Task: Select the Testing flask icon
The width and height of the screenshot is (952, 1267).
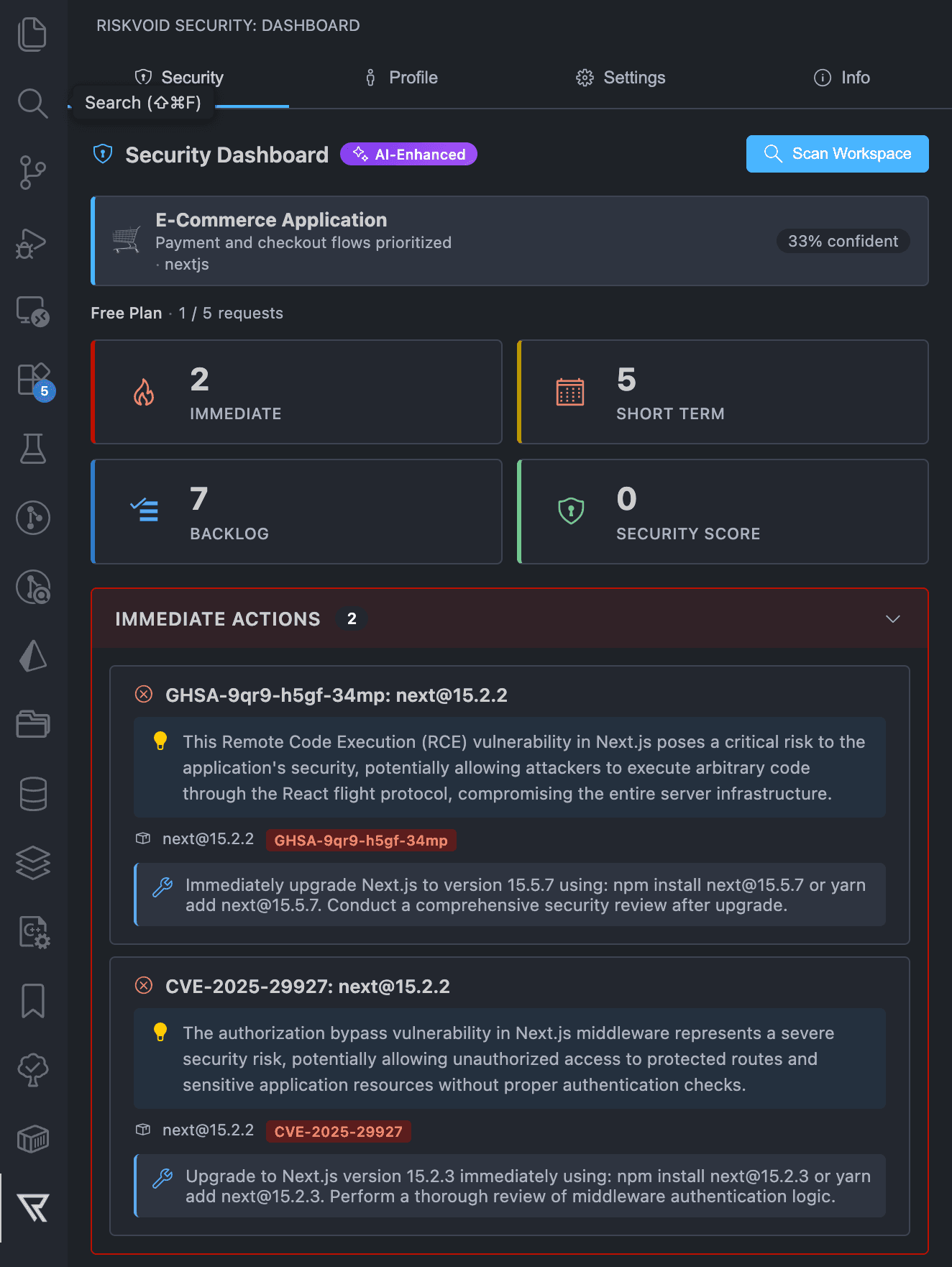Action: coord(33,449)
